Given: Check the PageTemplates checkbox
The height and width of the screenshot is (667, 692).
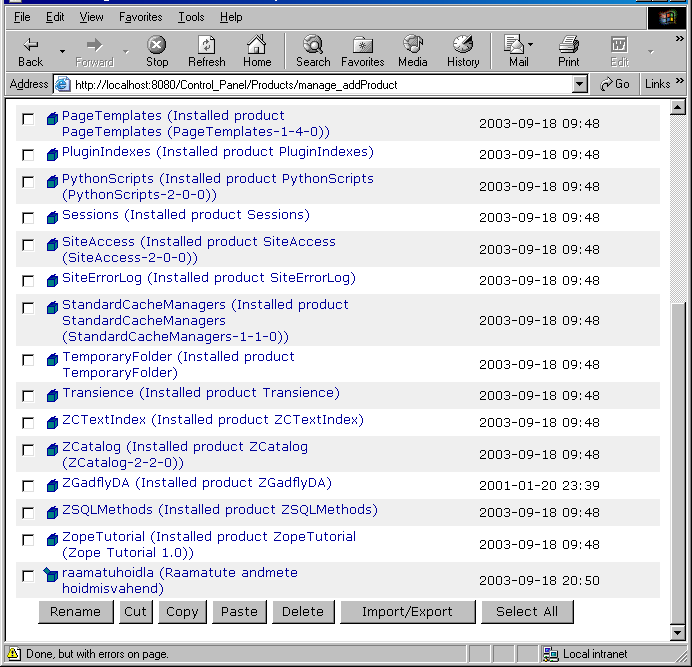Looking at the screenshot, I should pyautogui.click(x=28, y=119).
